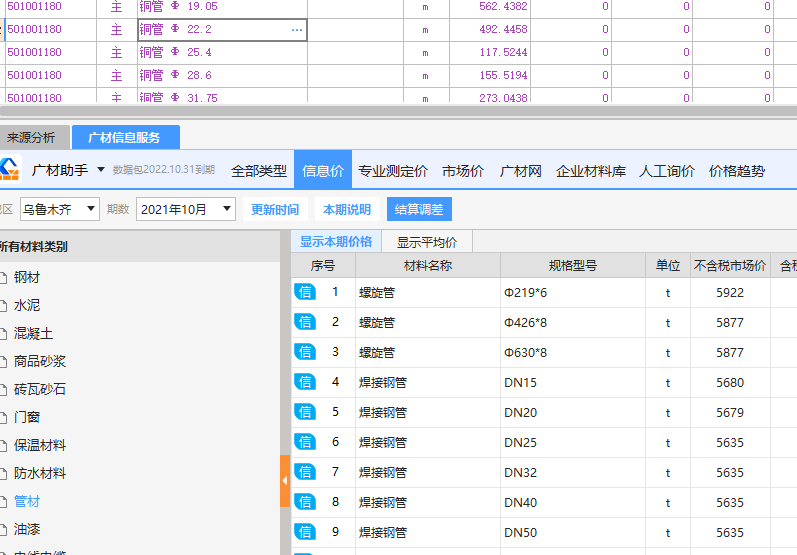Viewport: 797px width, 555px height.
Task: Select the 防水材料 category
Action: (40, 473)
